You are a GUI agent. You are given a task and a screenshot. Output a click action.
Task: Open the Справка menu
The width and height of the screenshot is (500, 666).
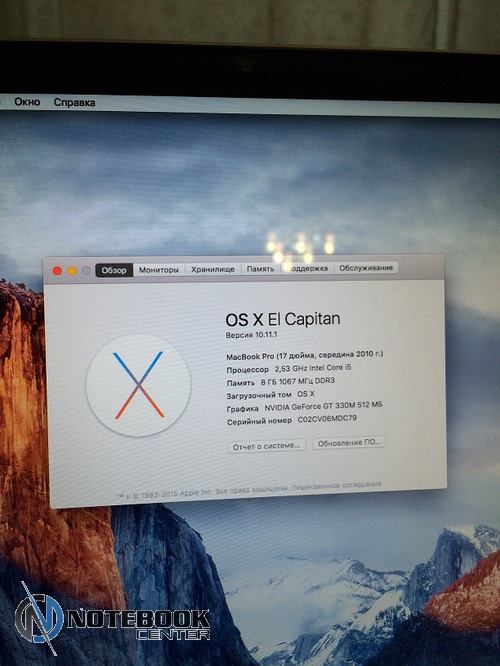74,102
